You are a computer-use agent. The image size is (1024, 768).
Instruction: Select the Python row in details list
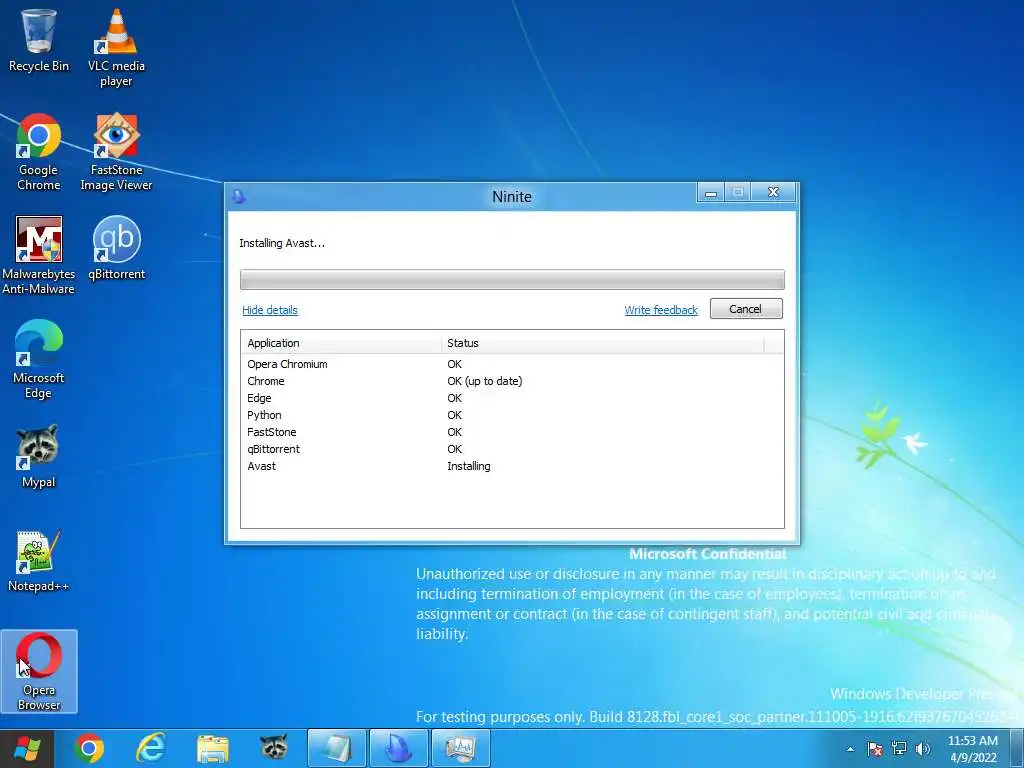click(x=512, y=415)
